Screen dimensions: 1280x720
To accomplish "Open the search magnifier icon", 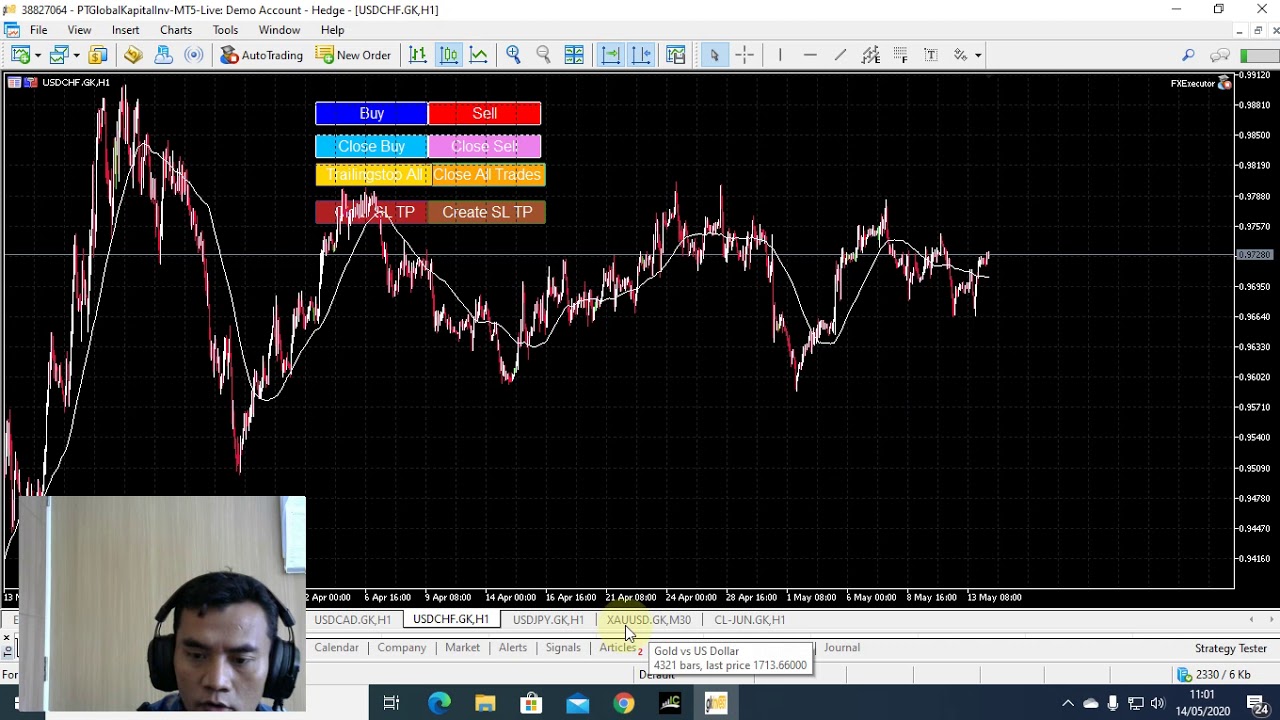I will tap(1188, 55).
